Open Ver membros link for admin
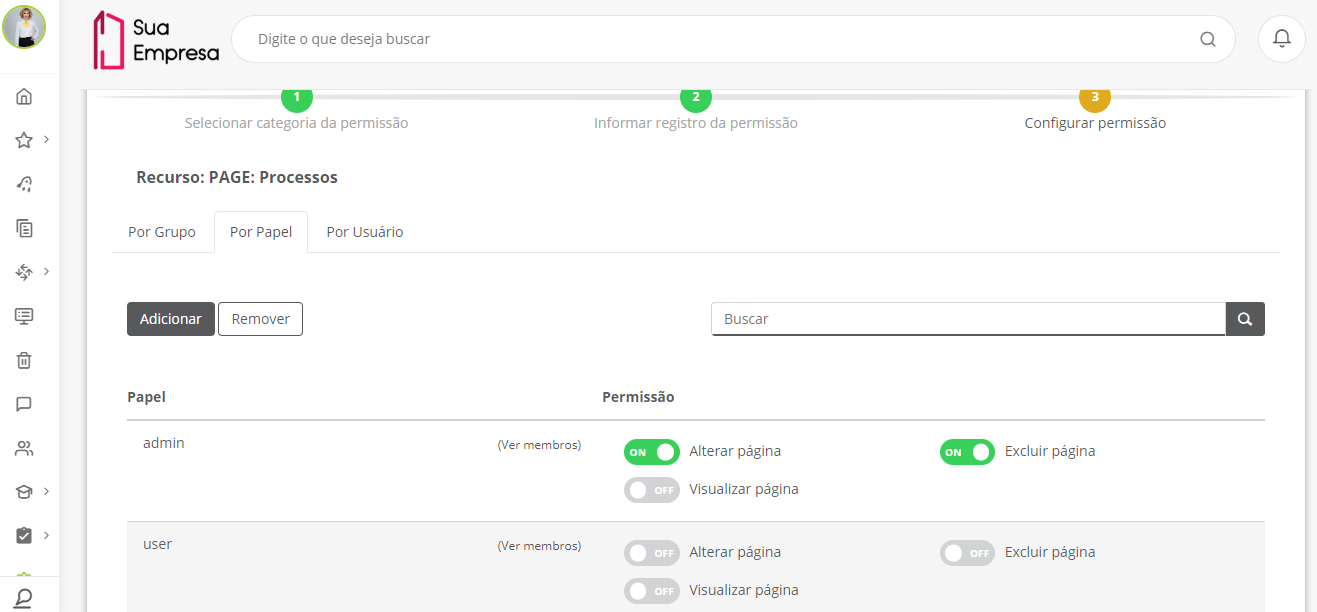The image size is (1317, 612). (539, 445)
